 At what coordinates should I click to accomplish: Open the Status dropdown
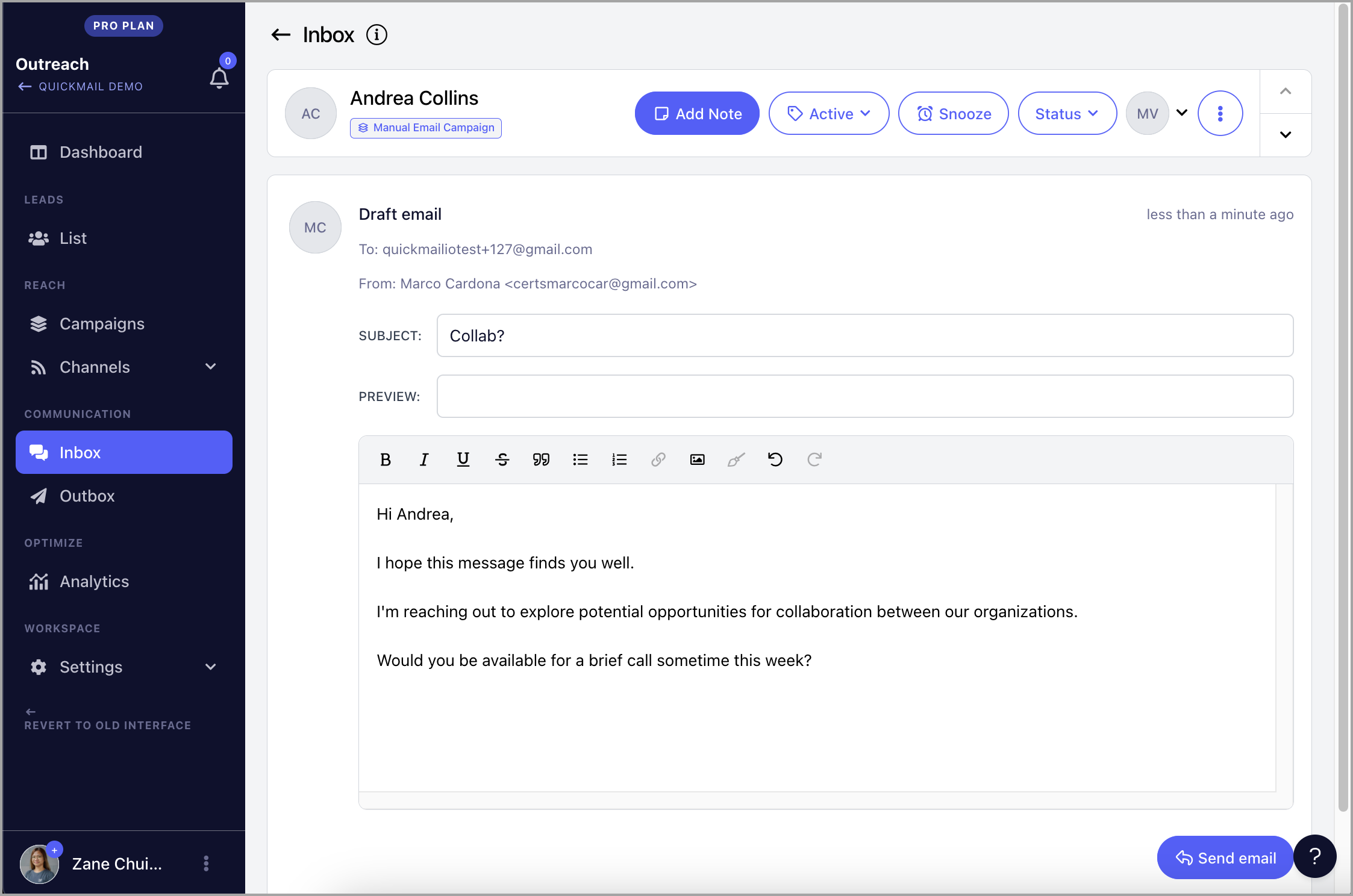click(x=1067, y=114)
